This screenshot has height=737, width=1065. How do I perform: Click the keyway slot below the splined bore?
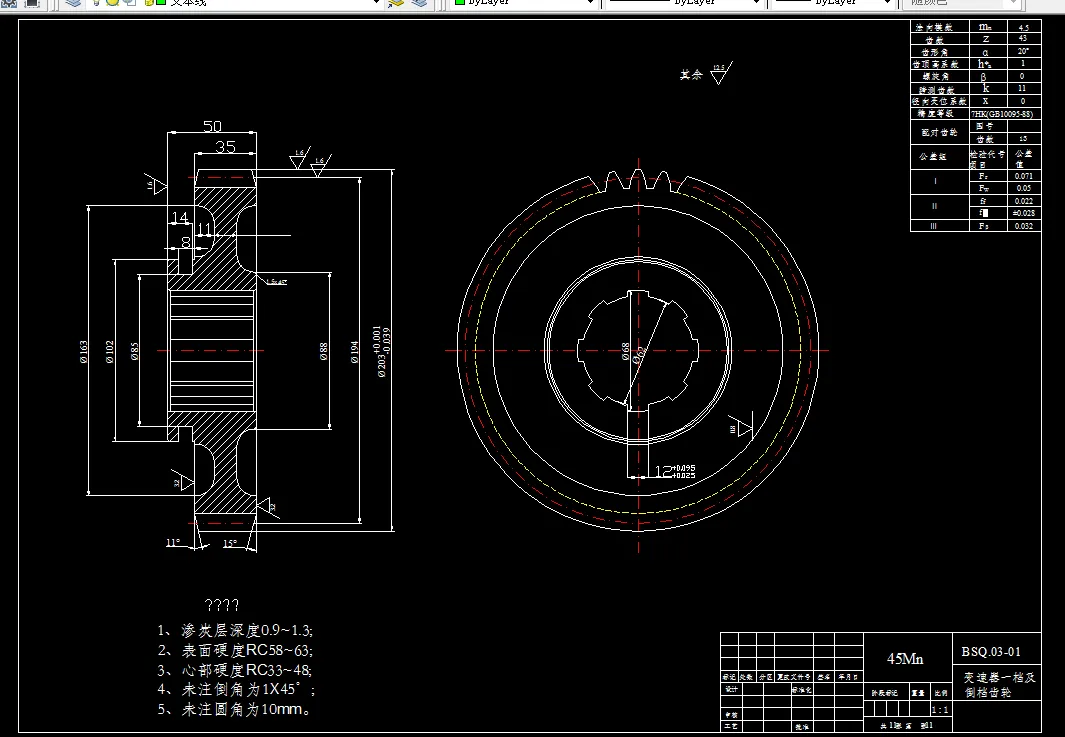(638, 442)
